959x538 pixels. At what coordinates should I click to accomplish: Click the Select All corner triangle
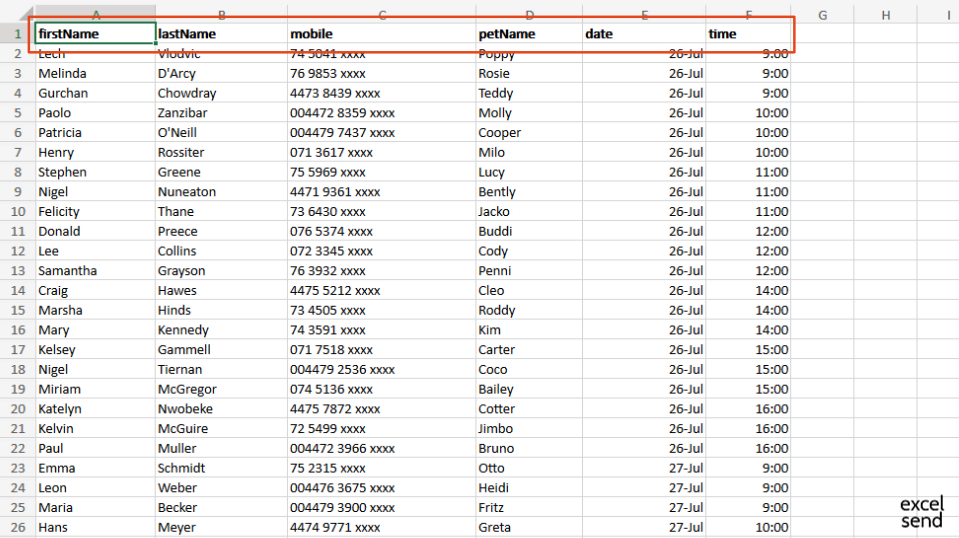(x=25, y=15)
